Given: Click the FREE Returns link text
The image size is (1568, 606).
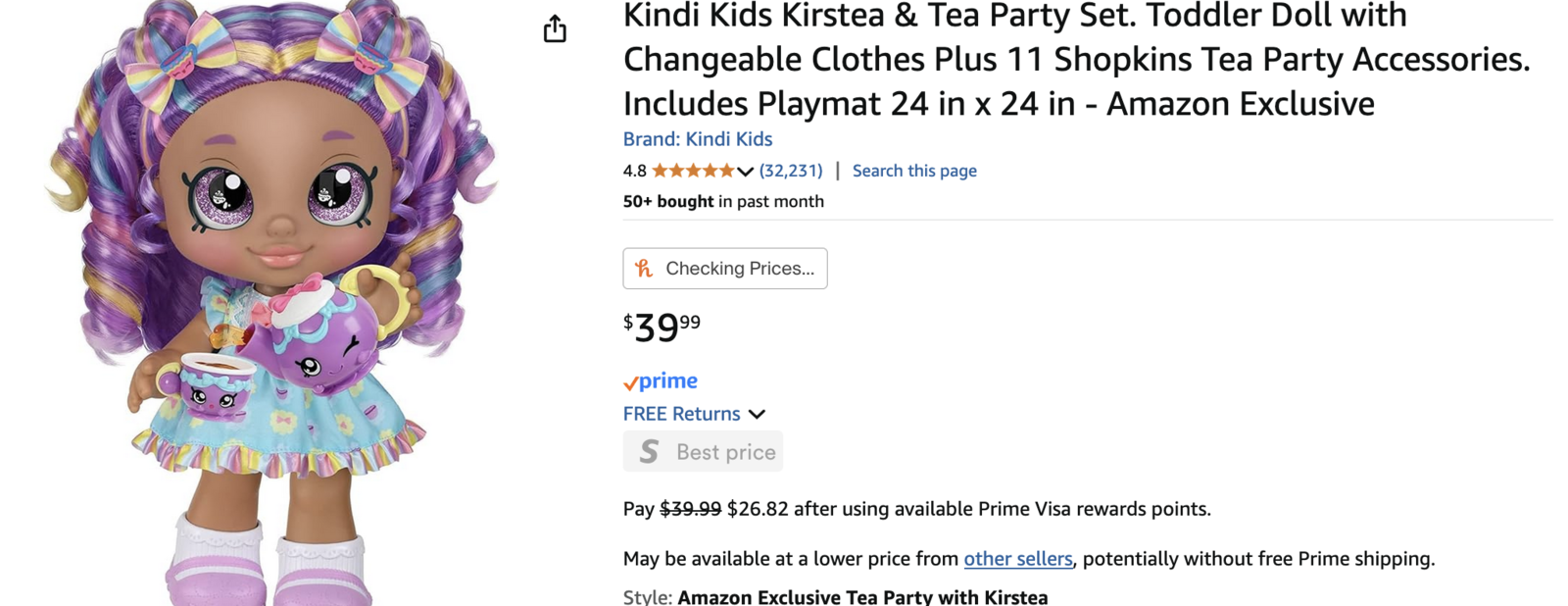Looking at the screenshot, I should coord(681,414).
